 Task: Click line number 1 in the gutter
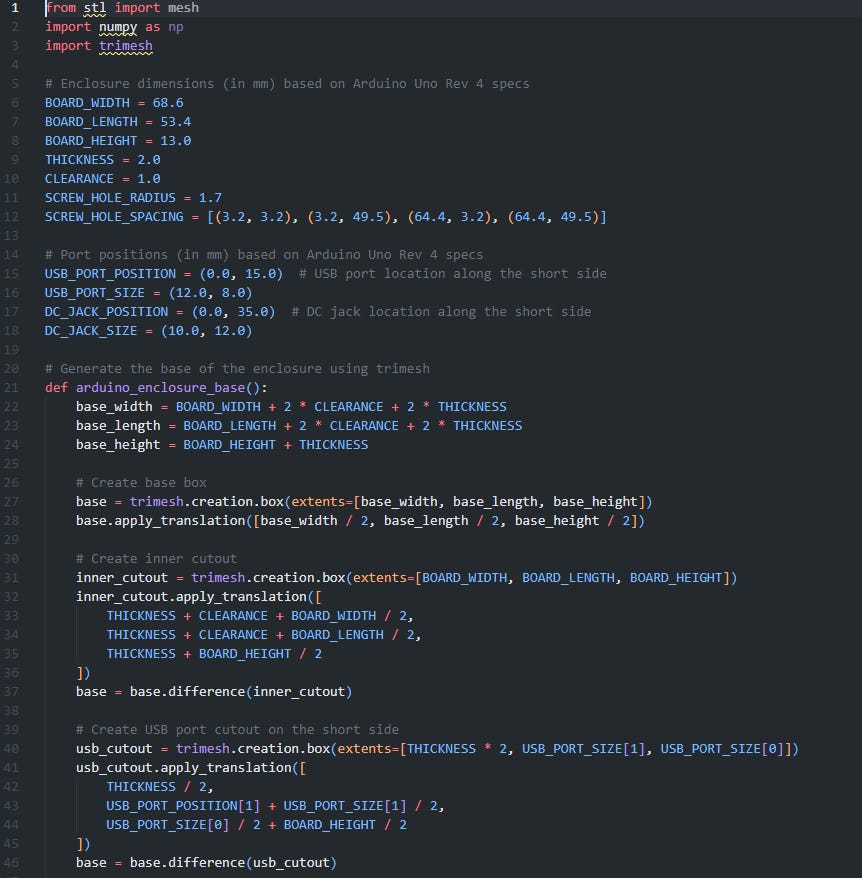point(15,8)
